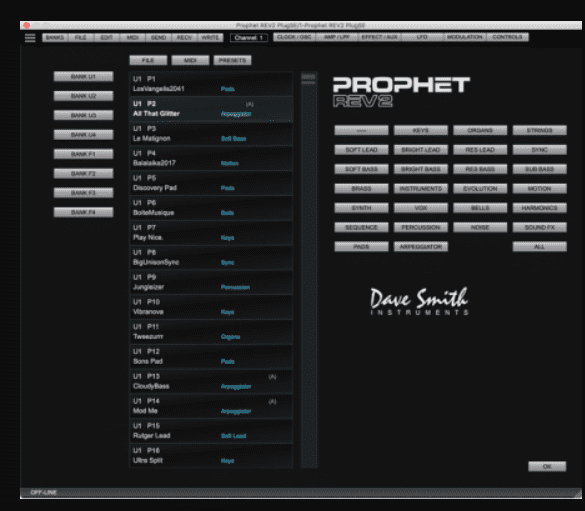This screenshot has height=511, width=585.
Task: Select preset U1 P7 Play Nice.
Action: click(x=211, y=233)
